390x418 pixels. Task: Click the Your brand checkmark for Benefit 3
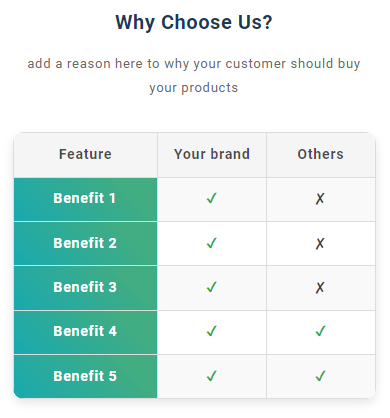(212, 287)
